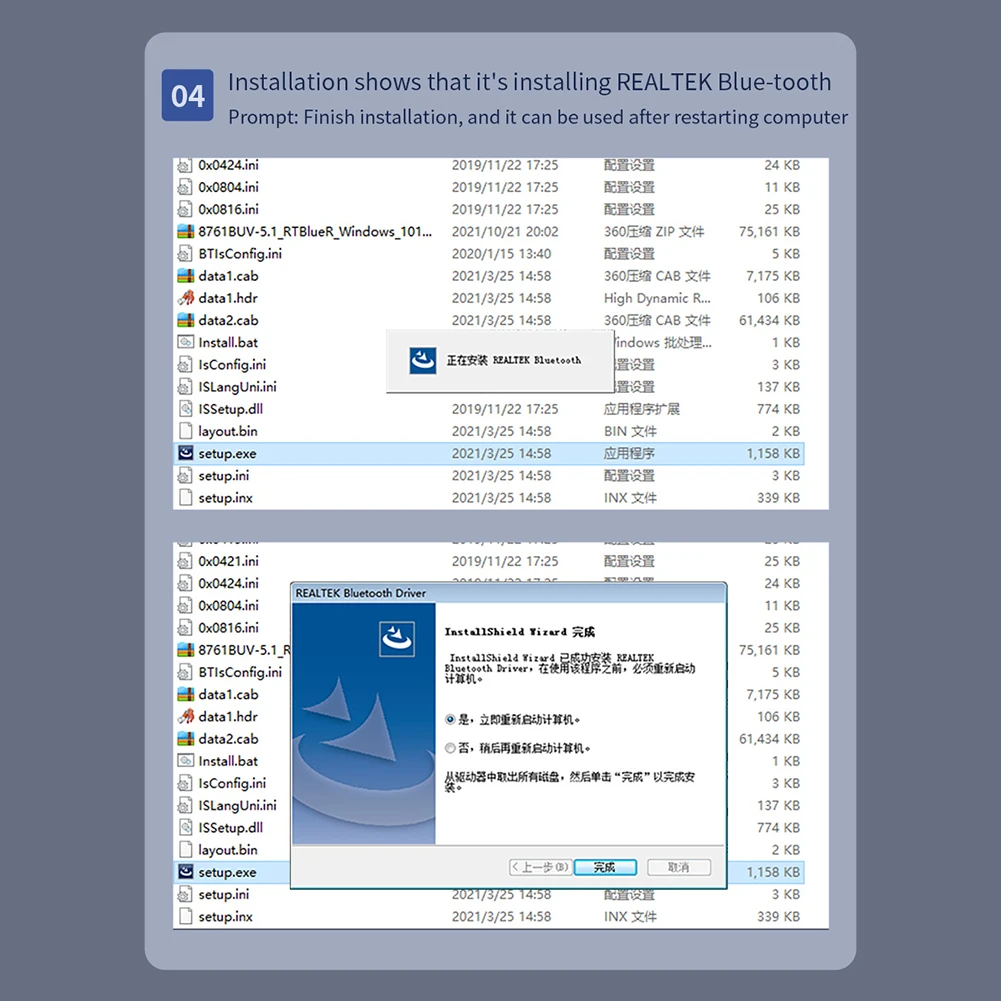
Task: Click the ISLangUni.ini icon in upper file list
Action: (x=185, y=387)
